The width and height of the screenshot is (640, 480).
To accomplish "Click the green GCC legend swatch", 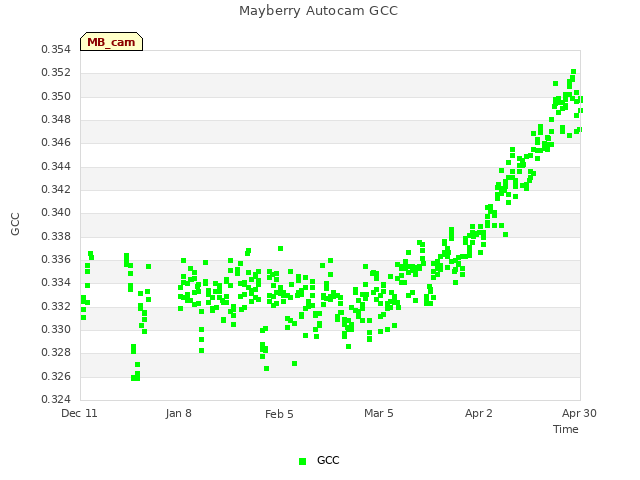I will click(x=302, y=461).
